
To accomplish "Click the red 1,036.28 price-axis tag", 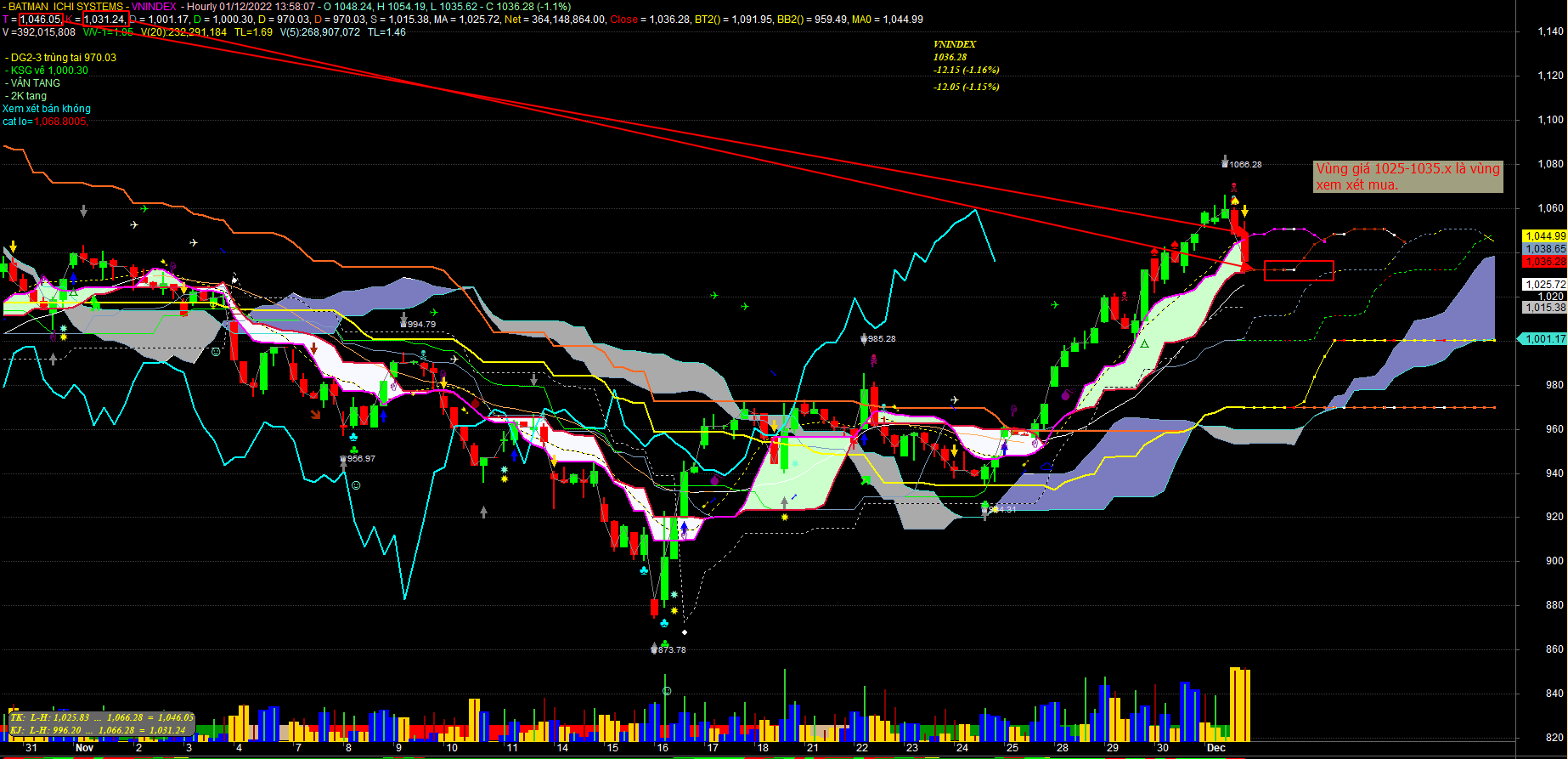I will click(1545, 262).
